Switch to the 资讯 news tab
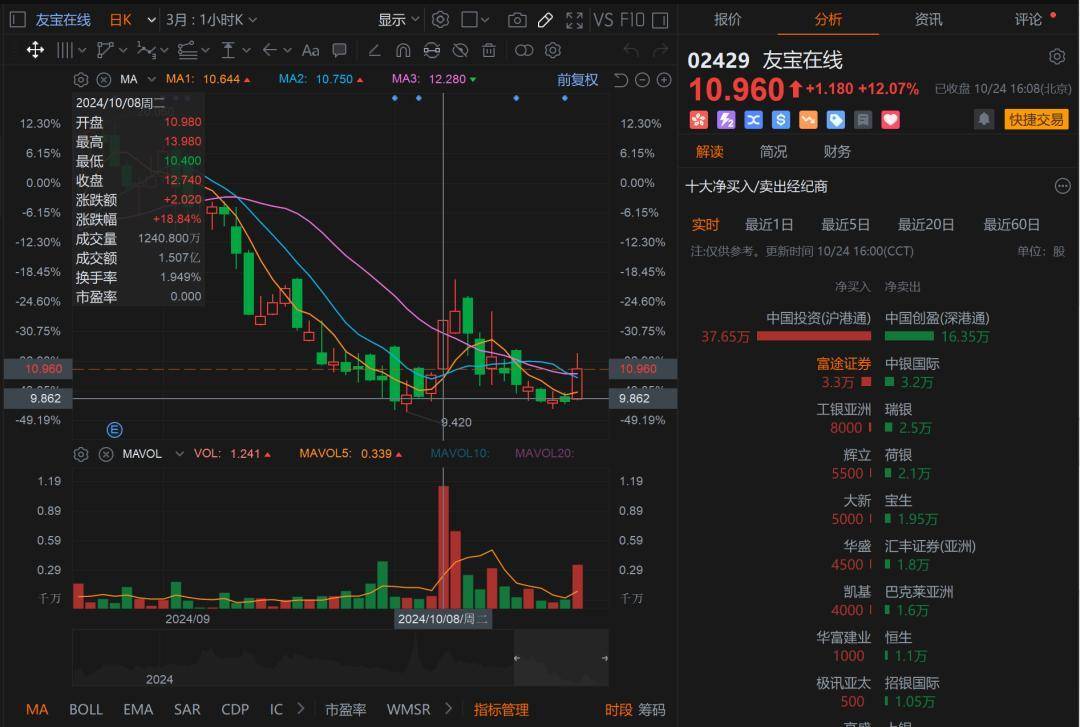Viewport: 1080px width, 727px height. 928,19
